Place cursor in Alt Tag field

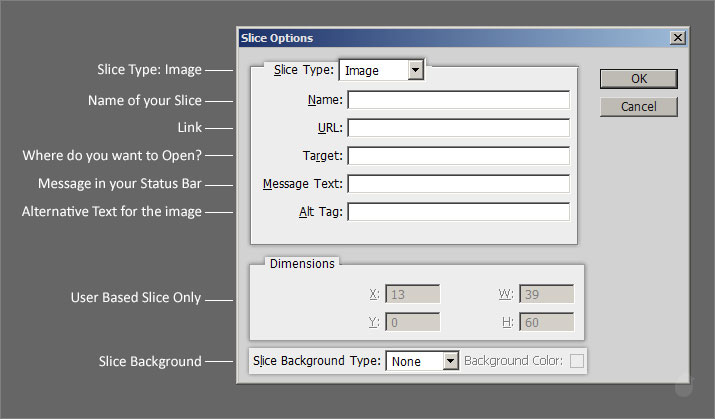coord(458,212)
